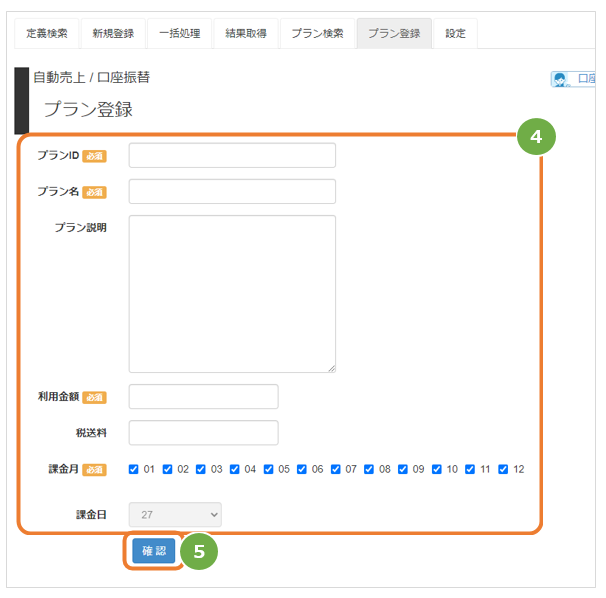Focus the プランID input field
The width and height of the screenshot is (606, 598).
pos(232,155)
